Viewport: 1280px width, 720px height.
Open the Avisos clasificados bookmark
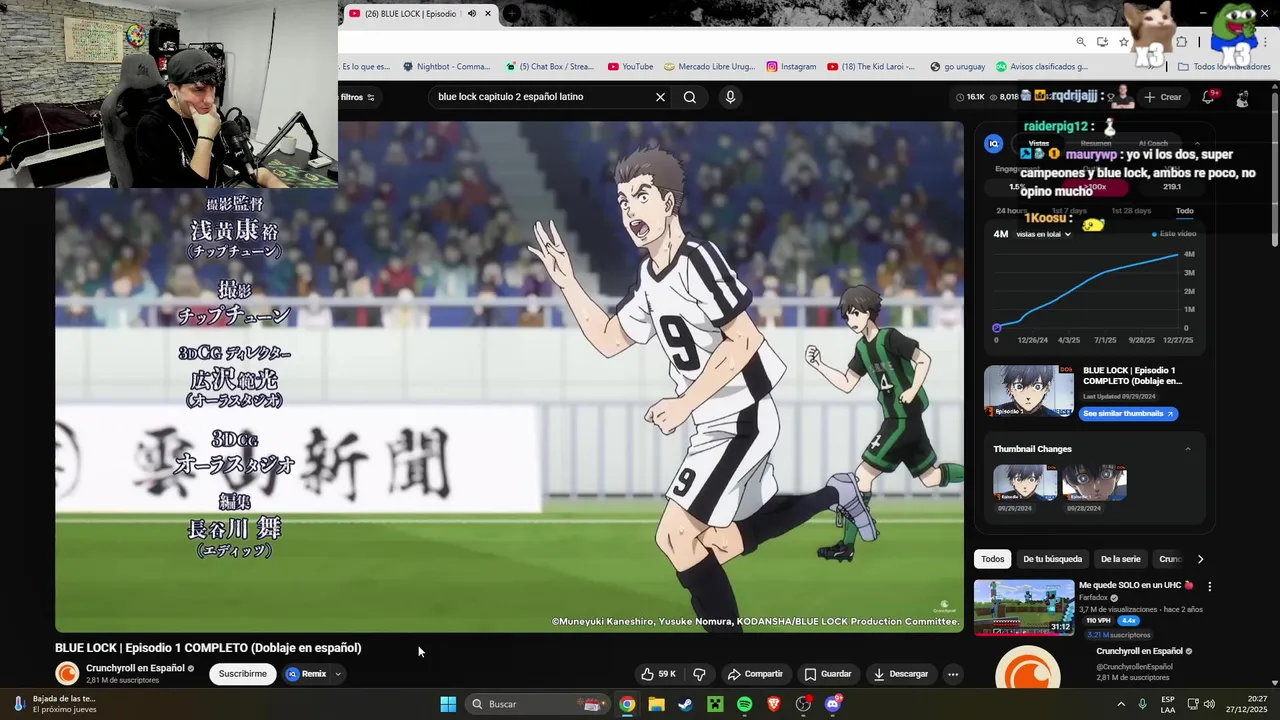tap(1042, 67)
